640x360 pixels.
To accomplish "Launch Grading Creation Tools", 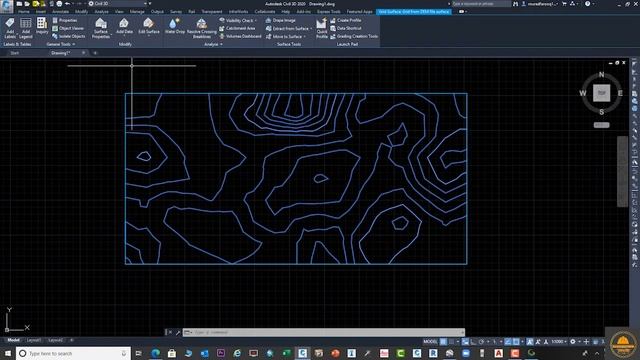I will pyautogui.click(x=354, y=36).
